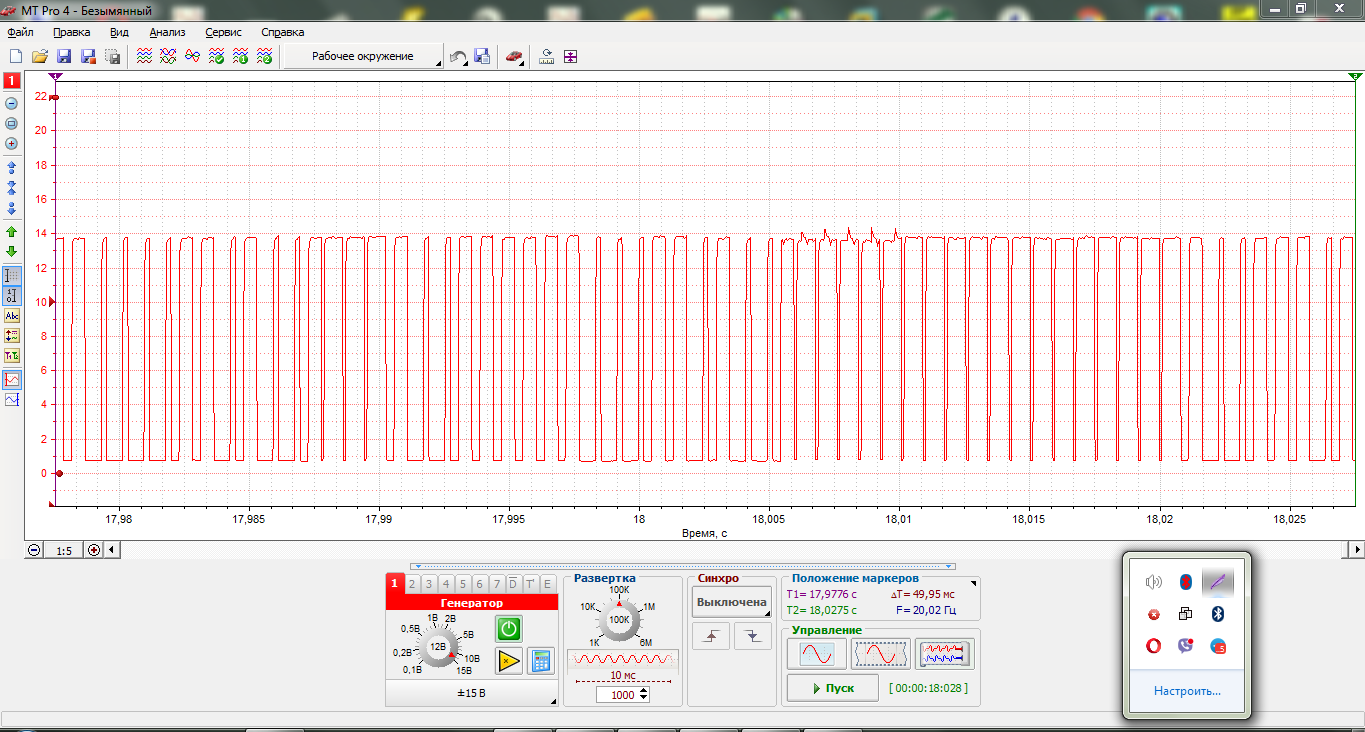The image size is (1365, 732).
Task: Open the ±15 В range dropdown
Action: [x=471, y=693]
